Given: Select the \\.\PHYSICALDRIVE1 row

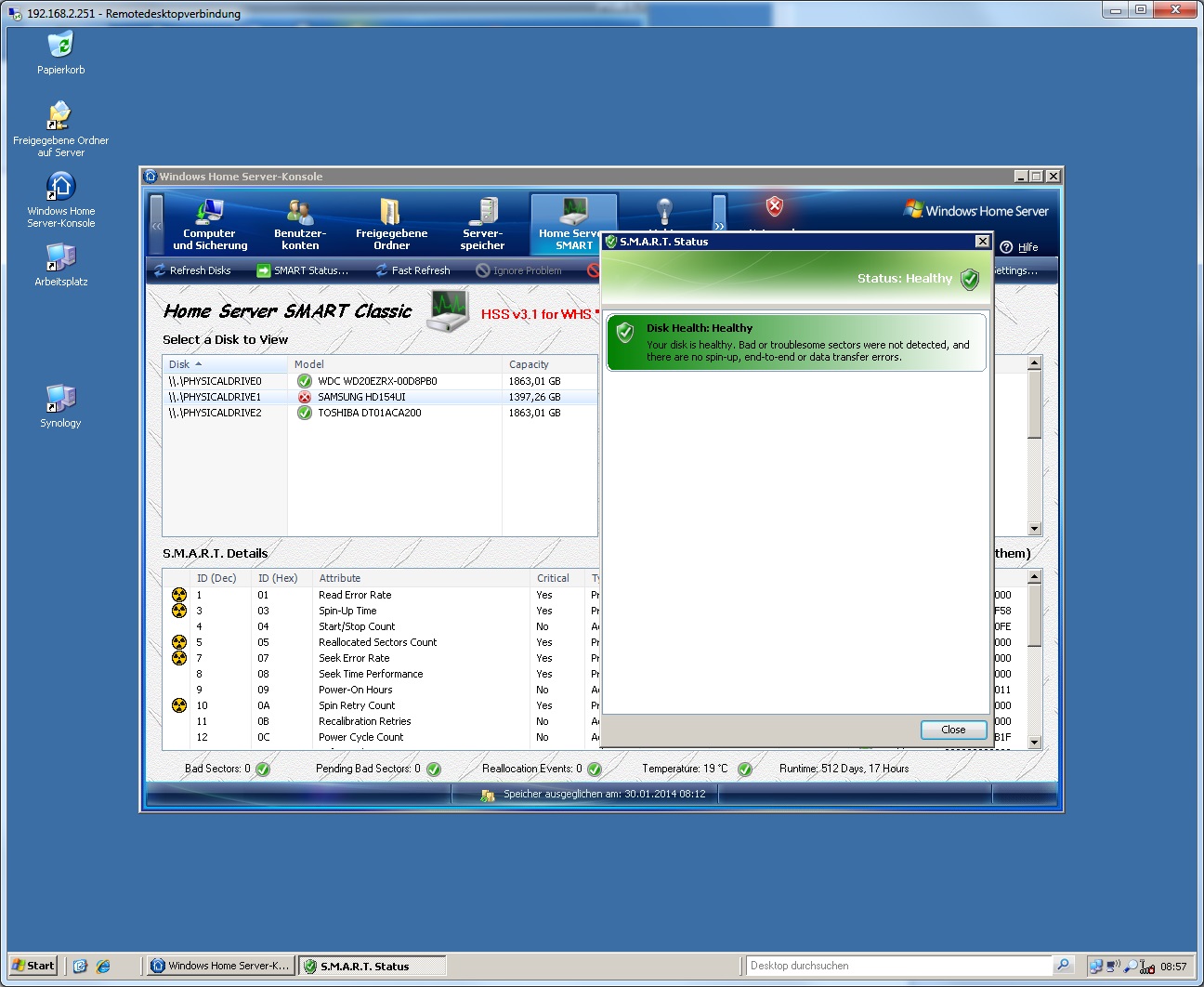Looking at the screenshot, I should (380, 397).
